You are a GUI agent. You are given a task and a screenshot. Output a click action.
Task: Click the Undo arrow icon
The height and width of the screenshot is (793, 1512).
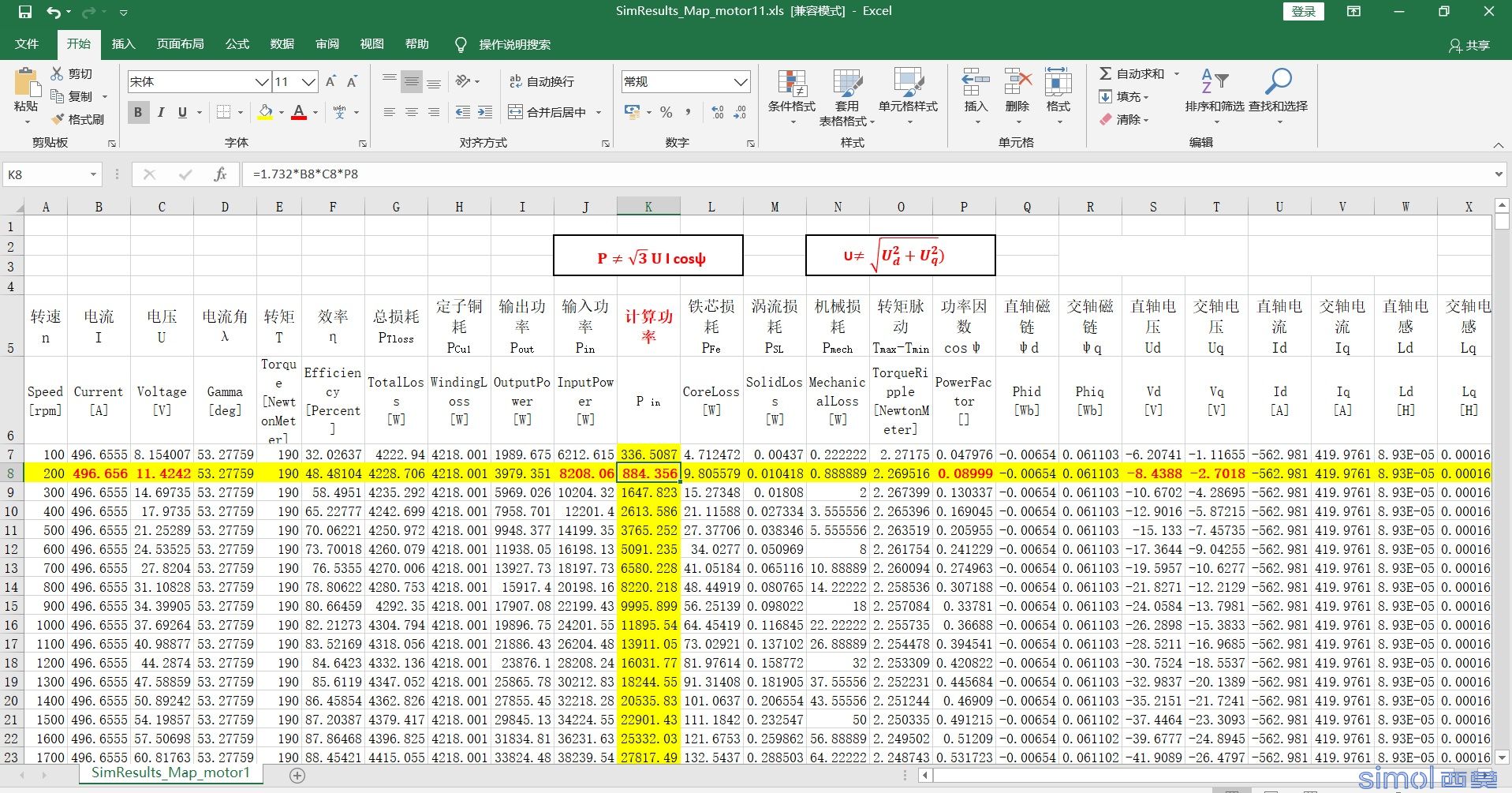54,12
